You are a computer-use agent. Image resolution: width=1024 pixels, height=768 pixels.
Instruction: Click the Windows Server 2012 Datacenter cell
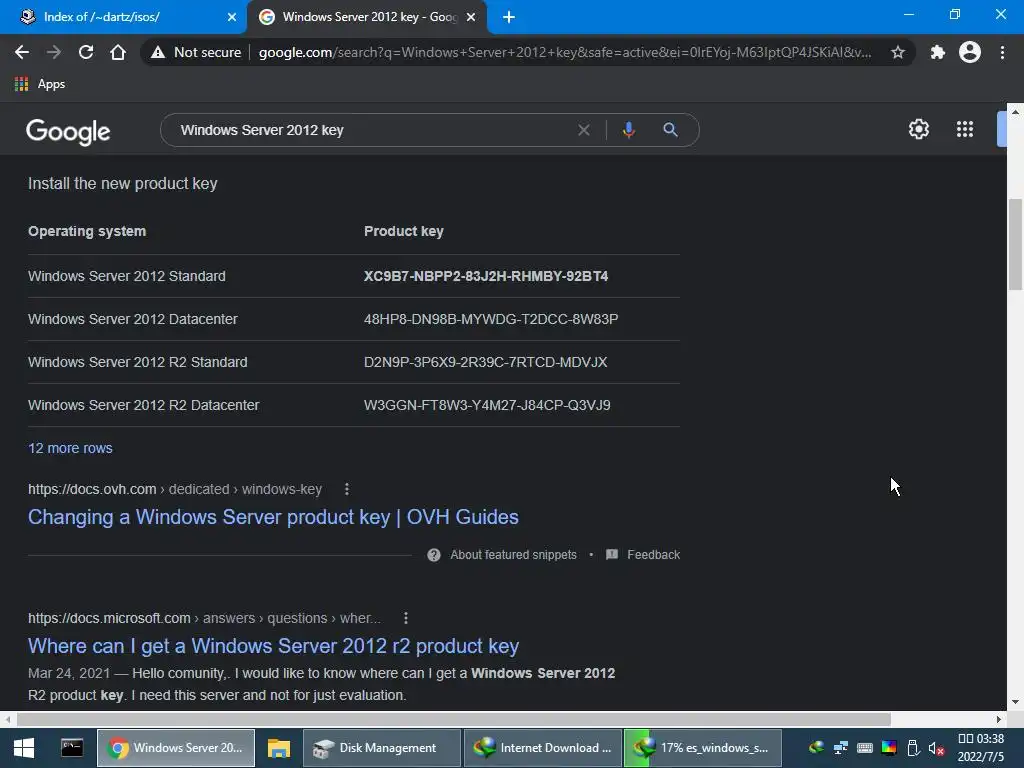coord(133,319)
